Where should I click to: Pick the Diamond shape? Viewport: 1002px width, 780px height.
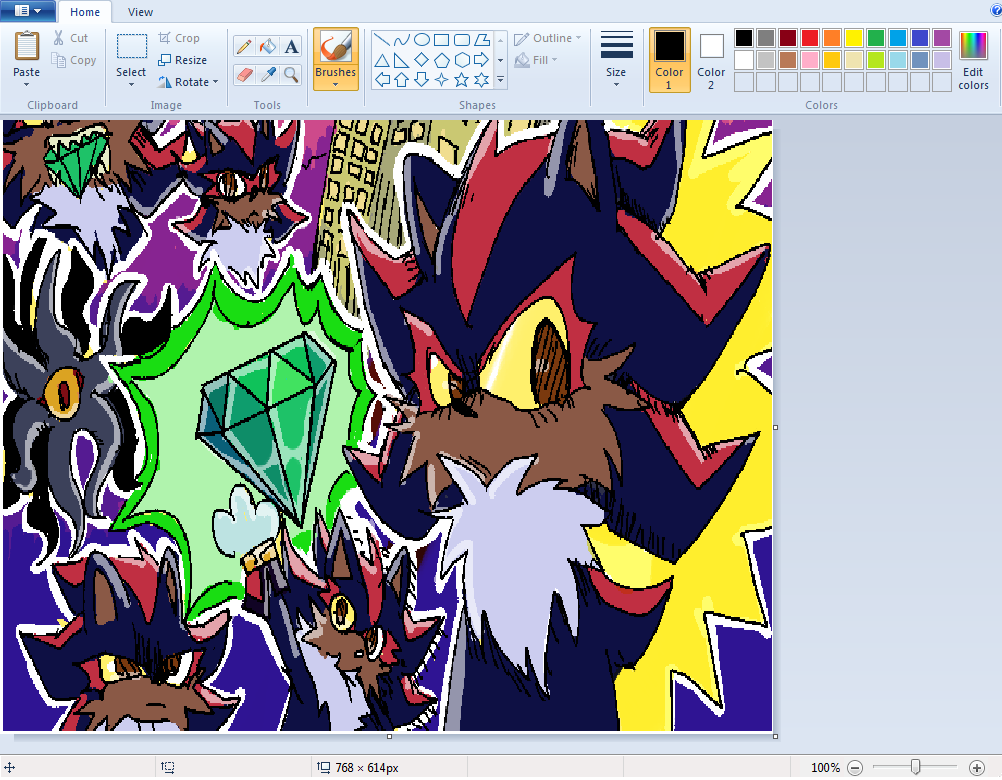(422, 61)
